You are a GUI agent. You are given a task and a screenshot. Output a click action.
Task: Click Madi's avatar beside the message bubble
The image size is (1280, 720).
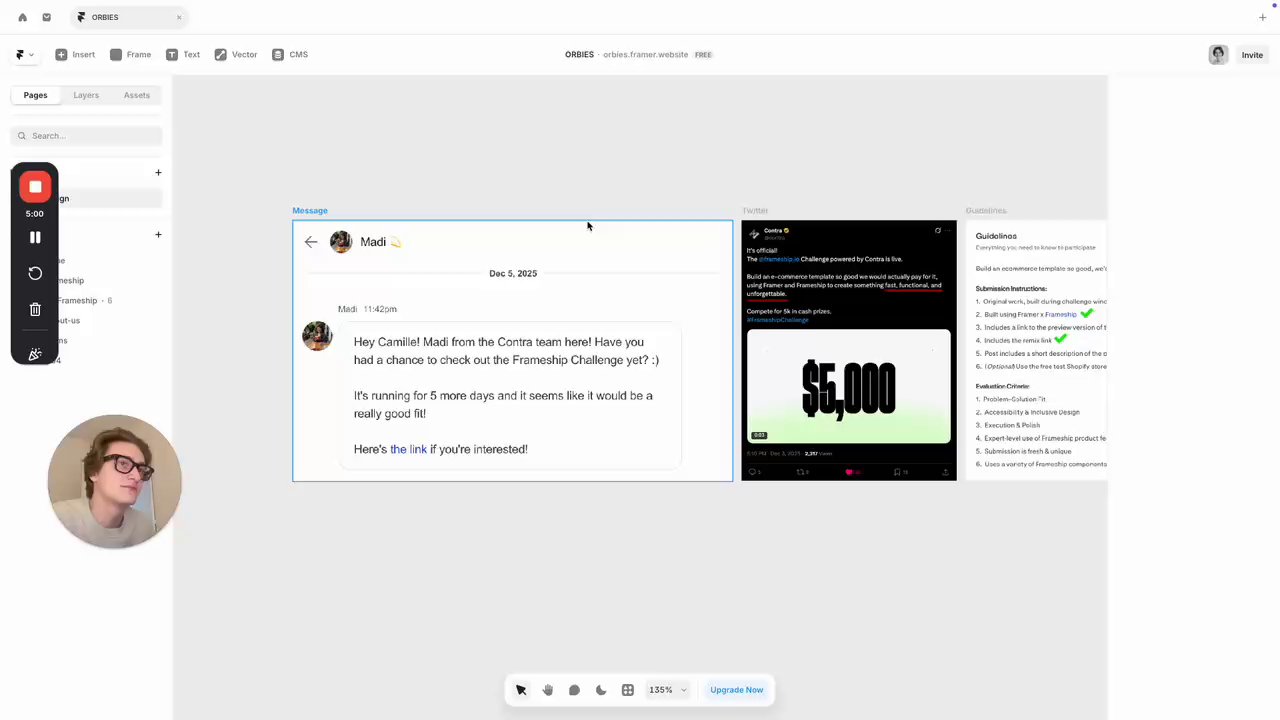coord(317,336)
